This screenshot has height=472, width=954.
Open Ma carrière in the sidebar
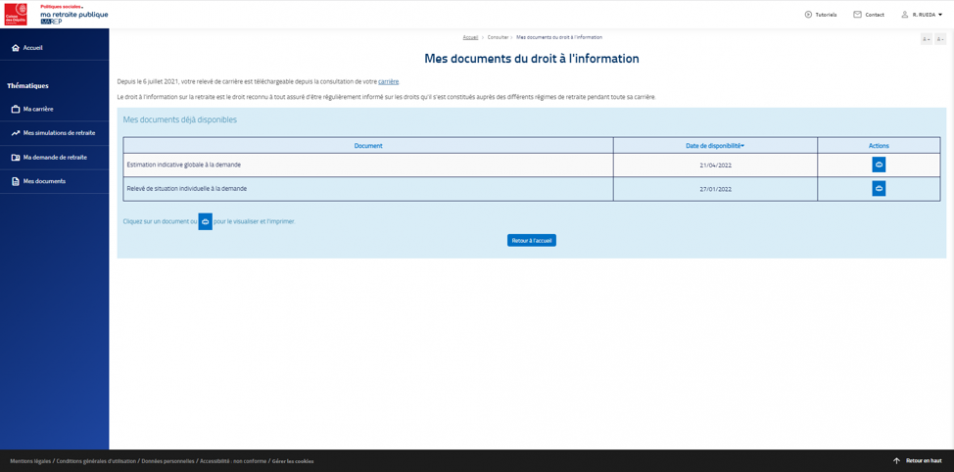click(x=38, y=109)
